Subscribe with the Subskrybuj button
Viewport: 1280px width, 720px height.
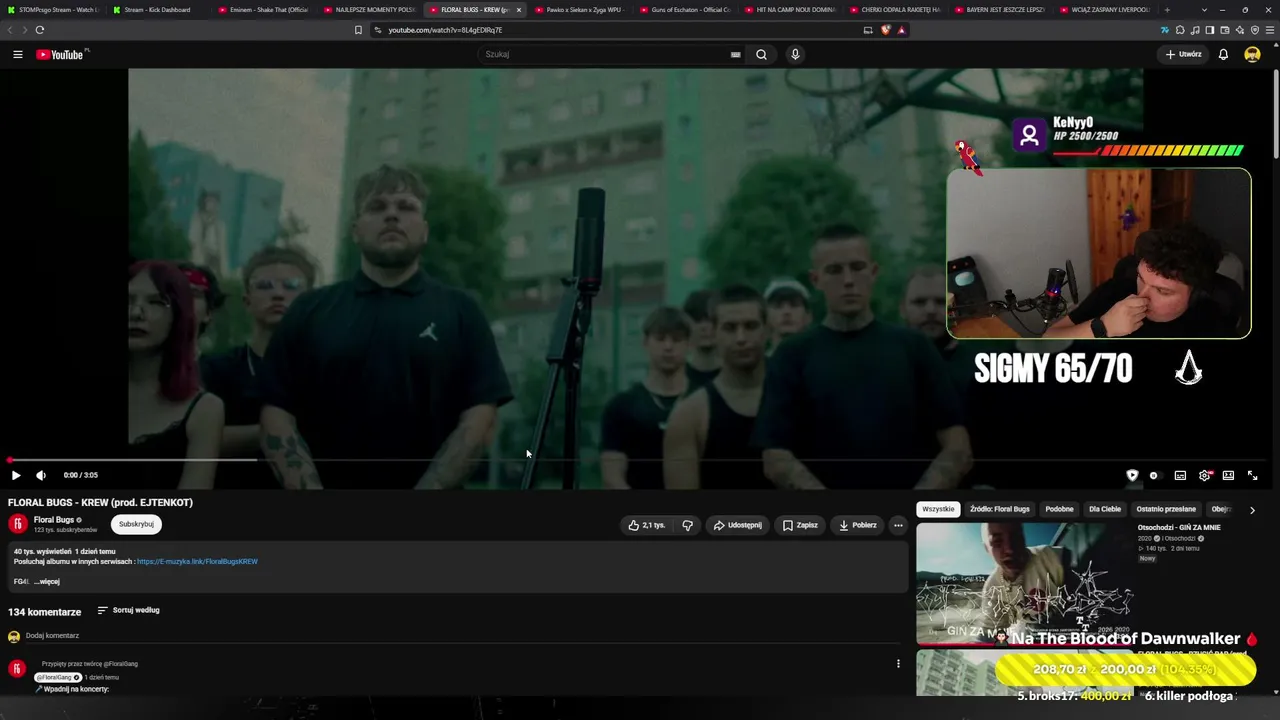point(136,524)
